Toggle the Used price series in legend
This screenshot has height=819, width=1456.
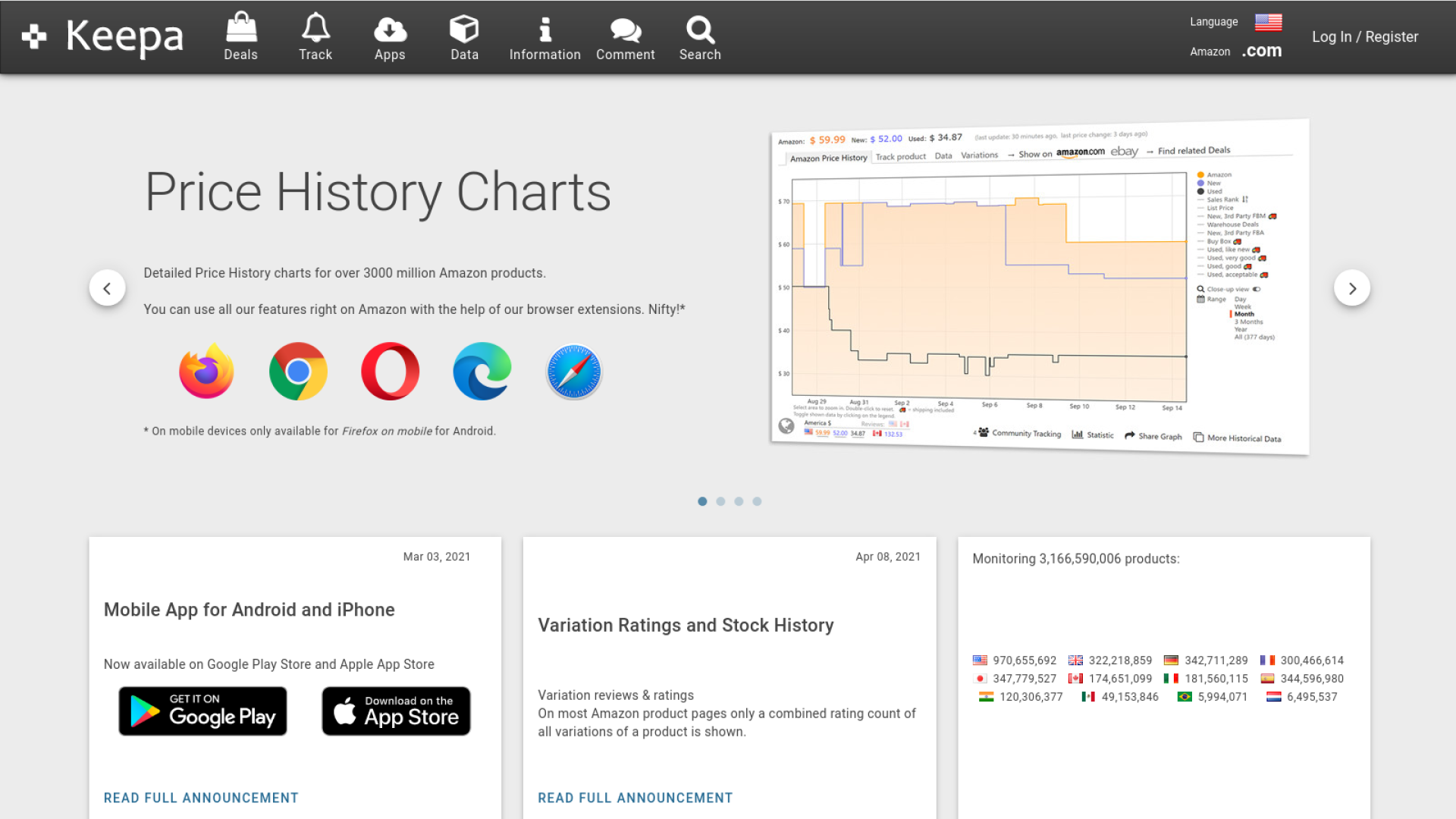coord(1213,190)
